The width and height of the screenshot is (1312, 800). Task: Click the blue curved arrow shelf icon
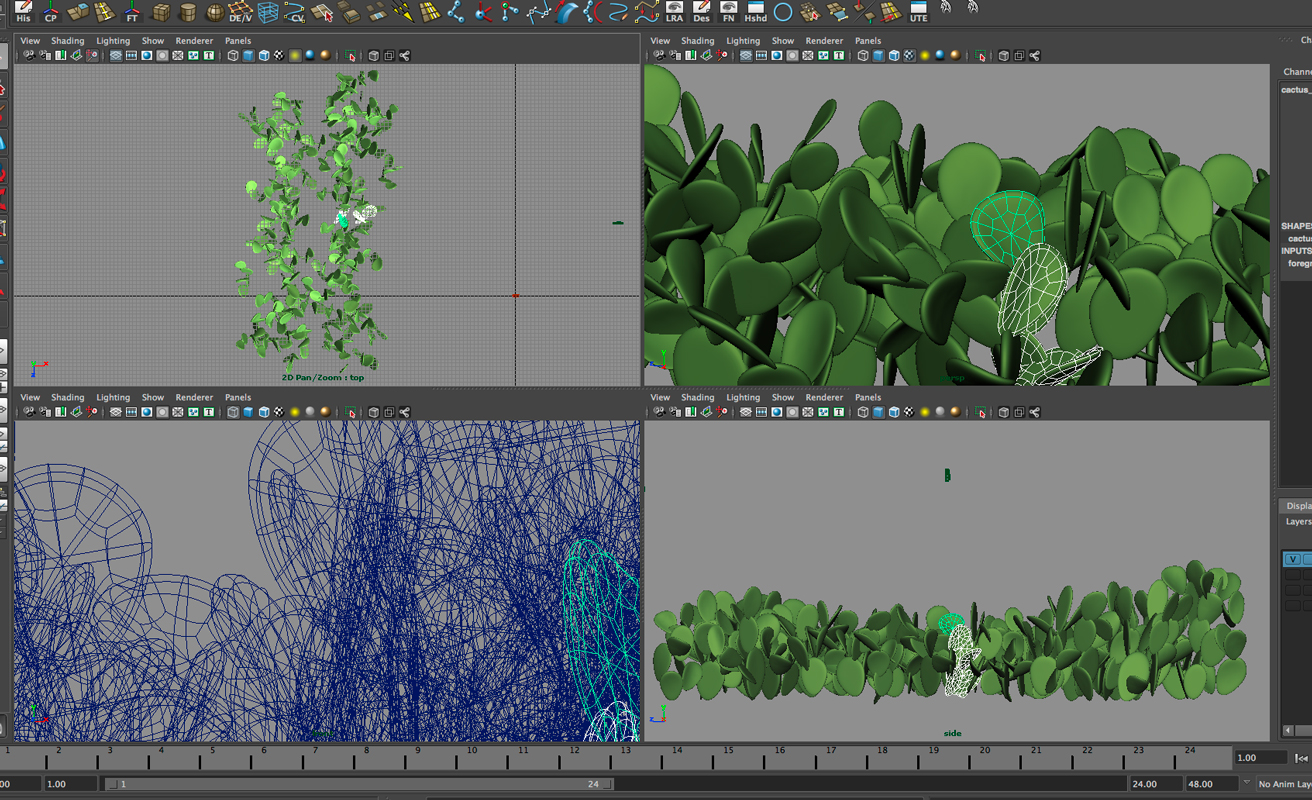tap(567, 12)
